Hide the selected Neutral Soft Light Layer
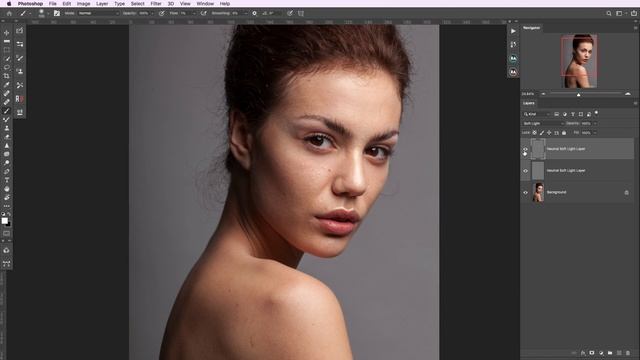The width and height of the screenshot is (640, 360). 525,149
